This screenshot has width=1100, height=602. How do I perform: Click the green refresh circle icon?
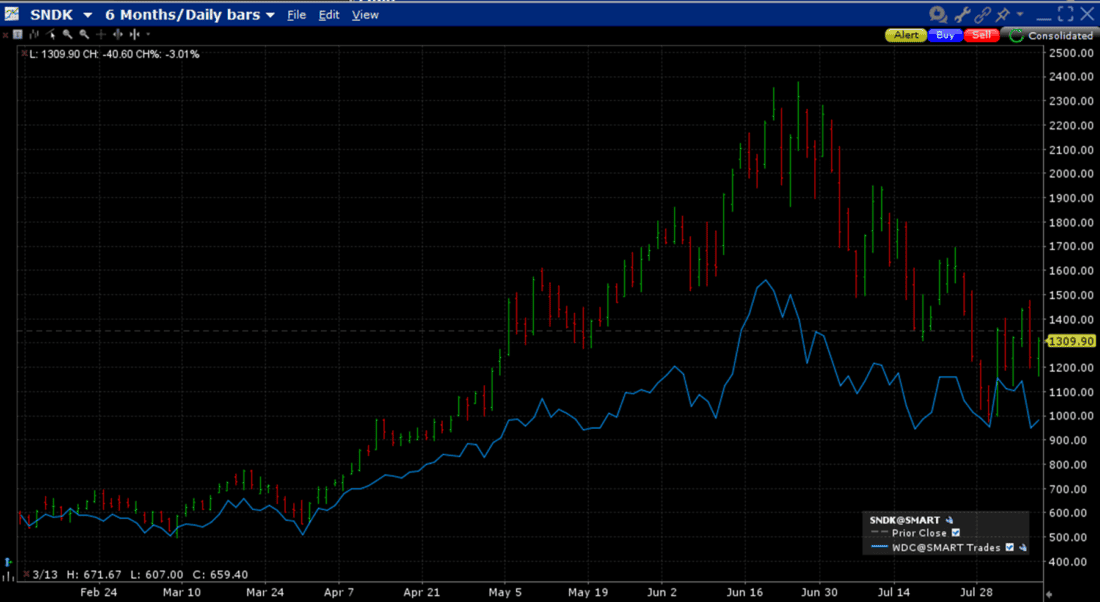coord(1016,36)
